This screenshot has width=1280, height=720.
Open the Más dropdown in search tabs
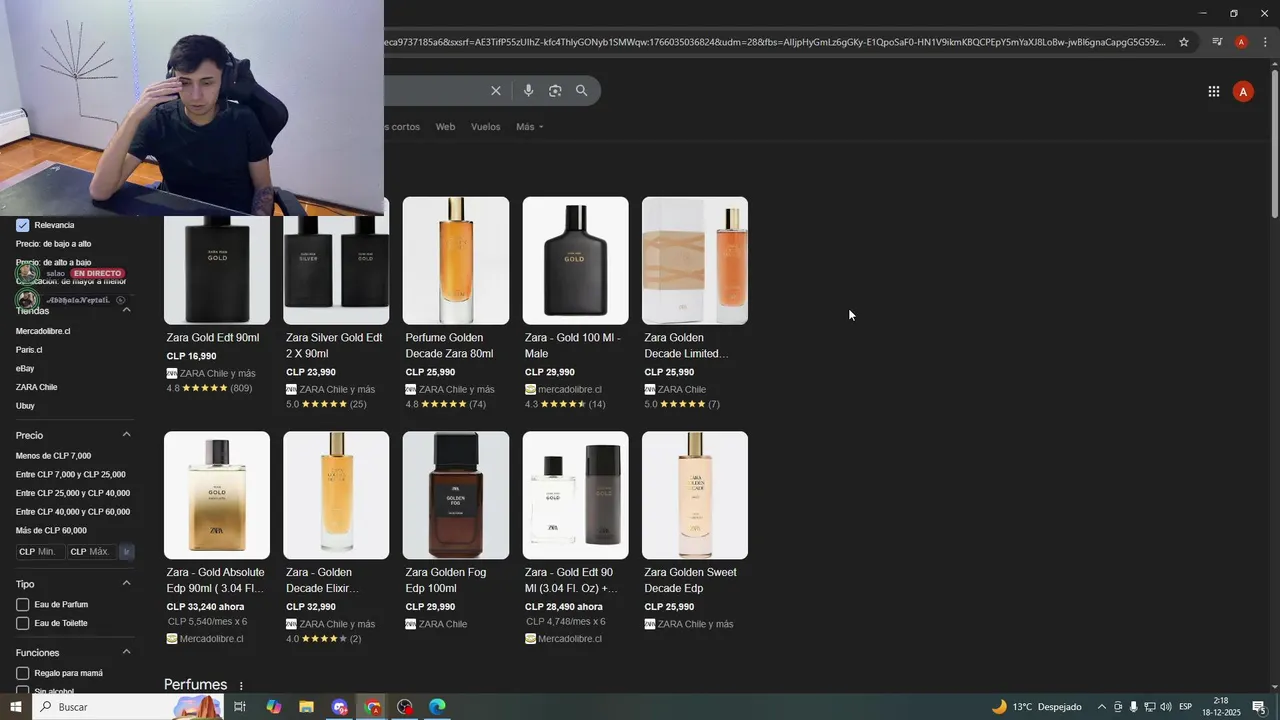530,127
